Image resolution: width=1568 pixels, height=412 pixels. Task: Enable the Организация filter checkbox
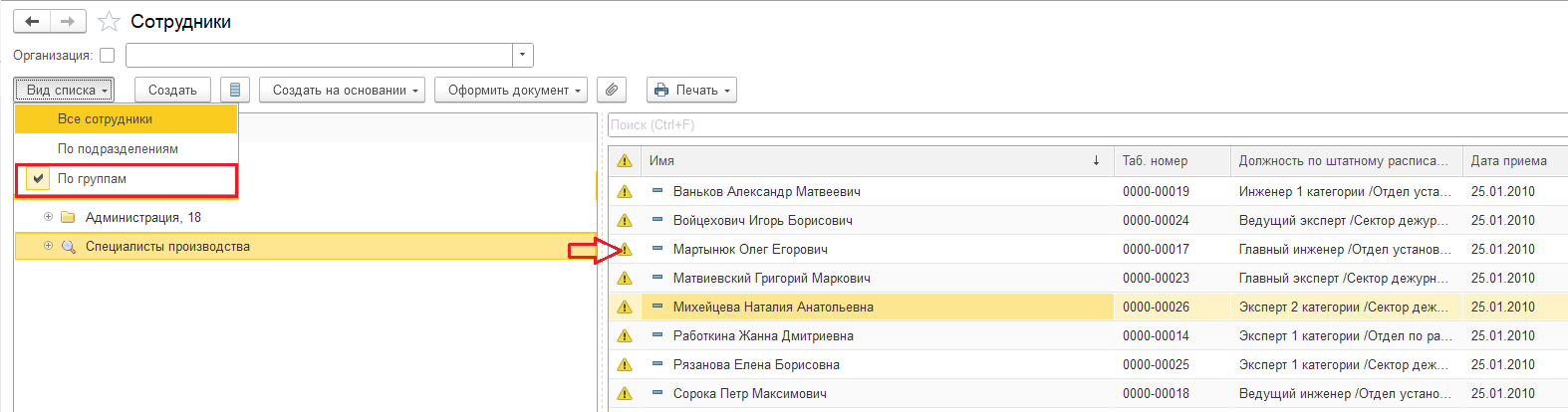(x=108, y=56)
